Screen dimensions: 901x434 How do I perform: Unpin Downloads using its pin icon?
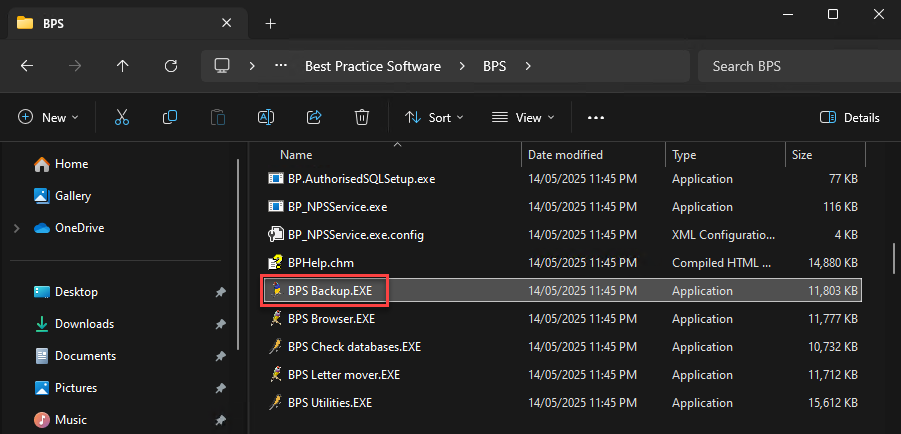(220, 325)
